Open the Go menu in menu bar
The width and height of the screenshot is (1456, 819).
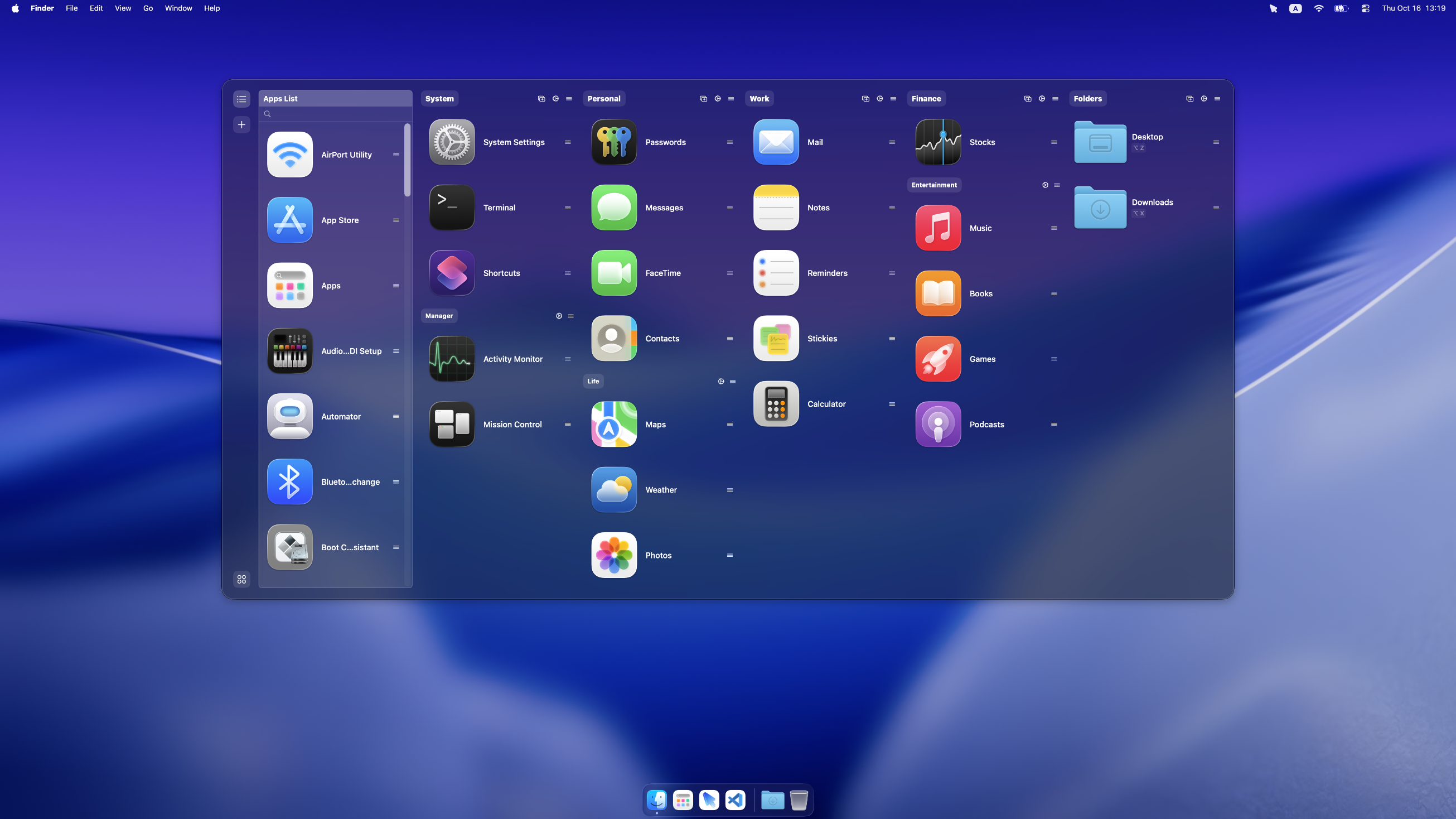tap(148, 8)
